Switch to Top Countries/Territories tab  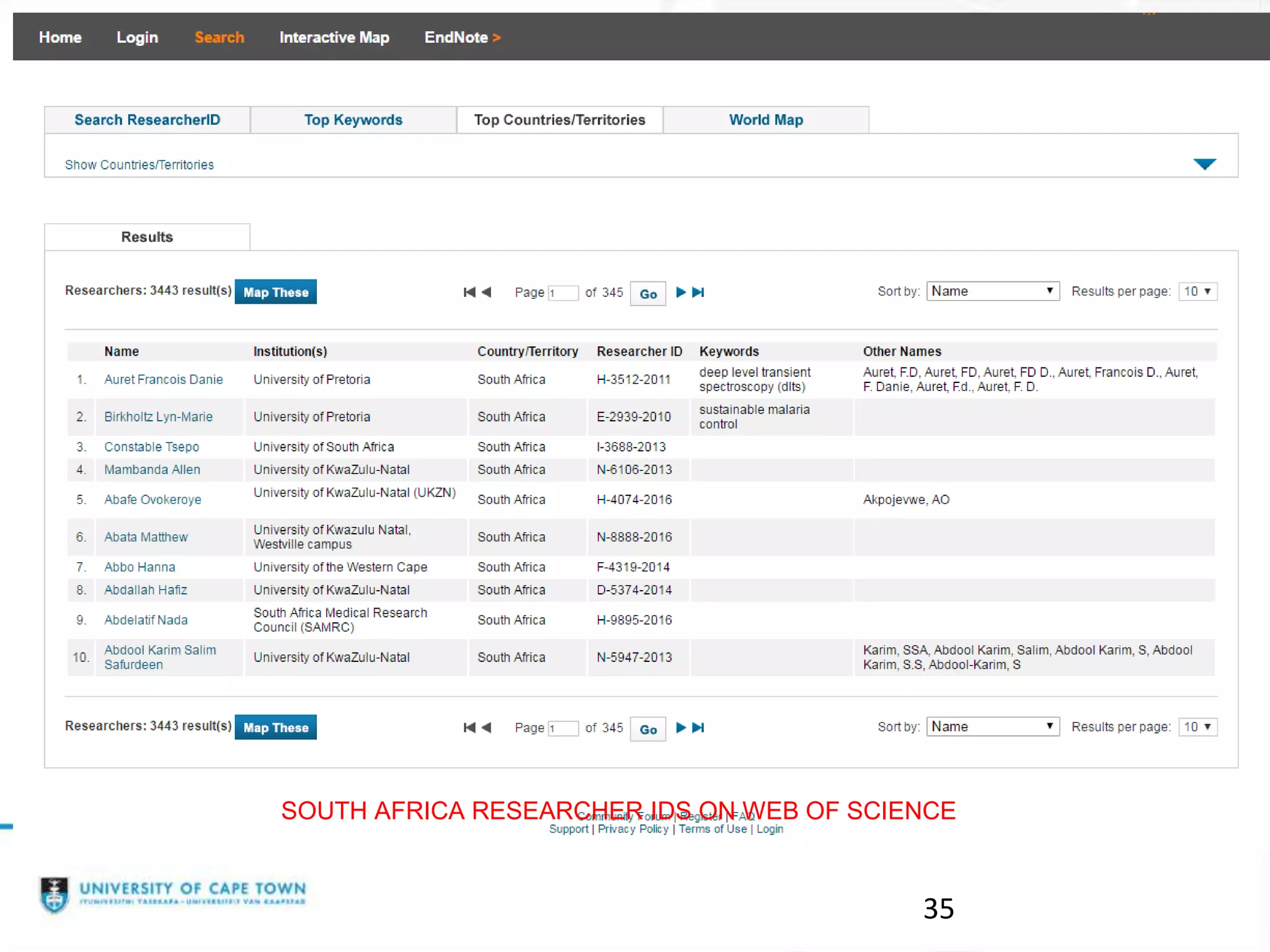560,120
